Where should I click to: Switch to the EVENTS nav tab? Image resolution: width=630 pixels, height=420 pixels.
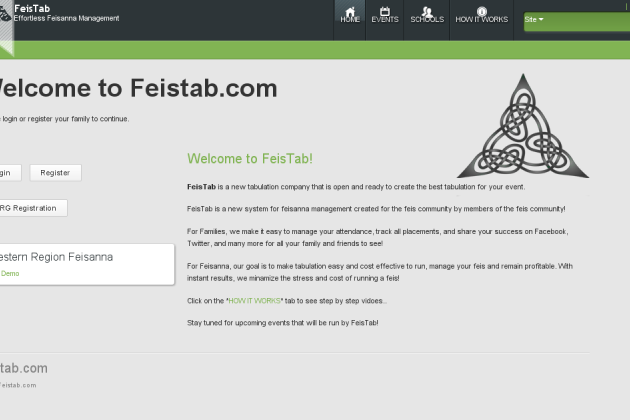[x=385, y=20]
